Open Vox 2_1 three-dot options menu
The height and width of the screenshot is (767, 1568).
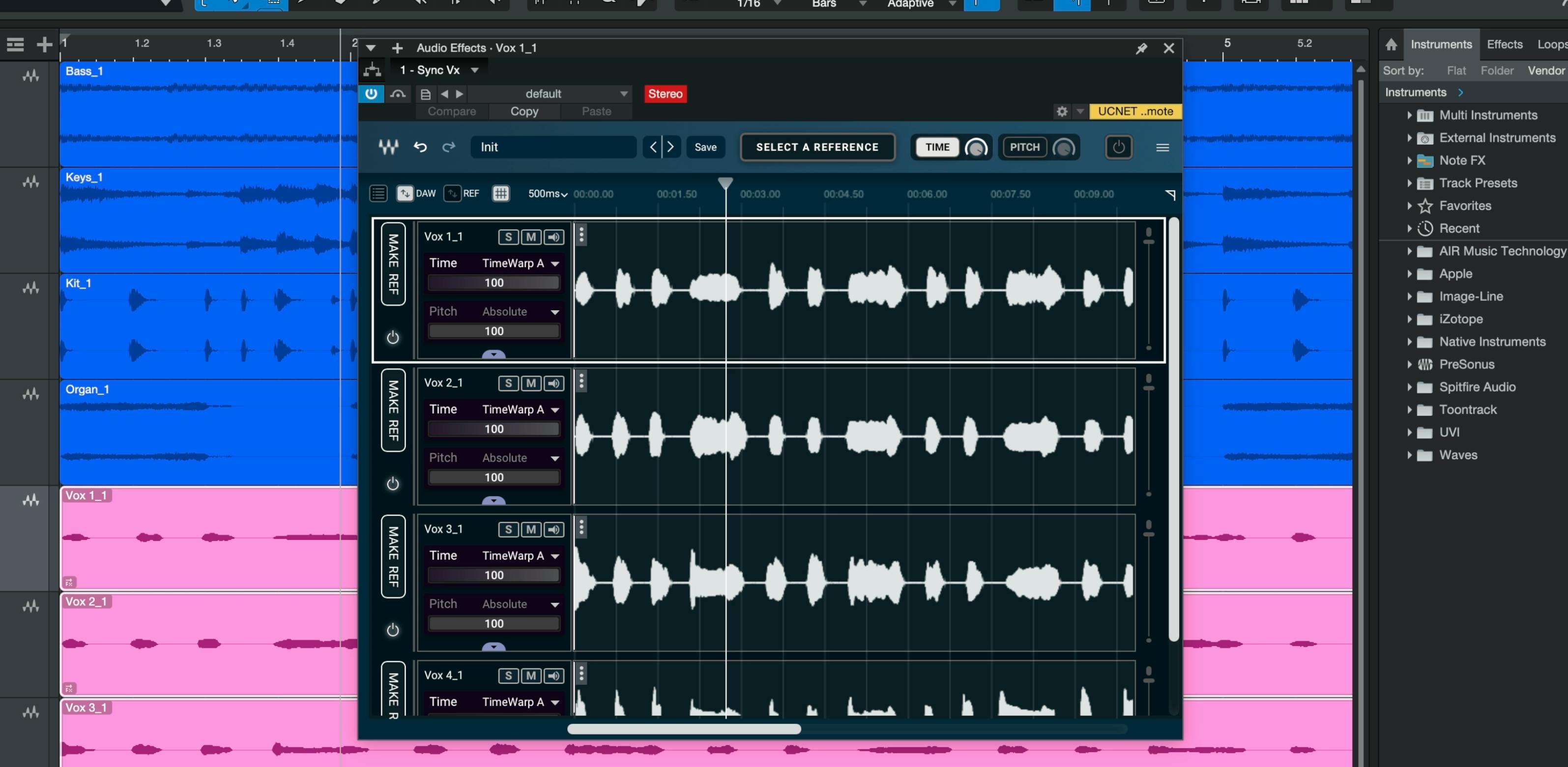tap(581, 381)
